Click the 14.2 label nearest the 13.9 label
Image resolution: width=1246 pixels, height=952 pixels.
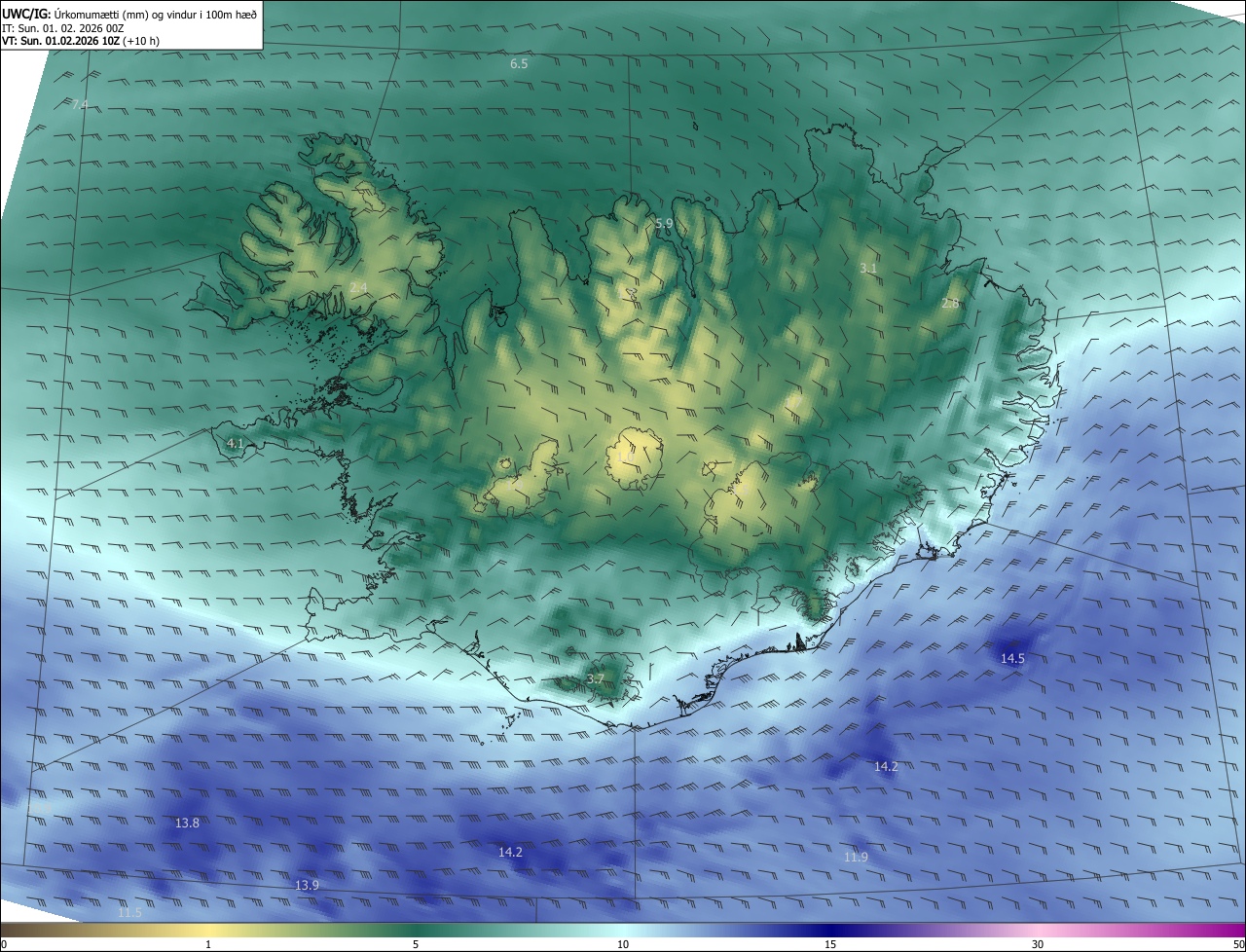click(x=510, y=853)
